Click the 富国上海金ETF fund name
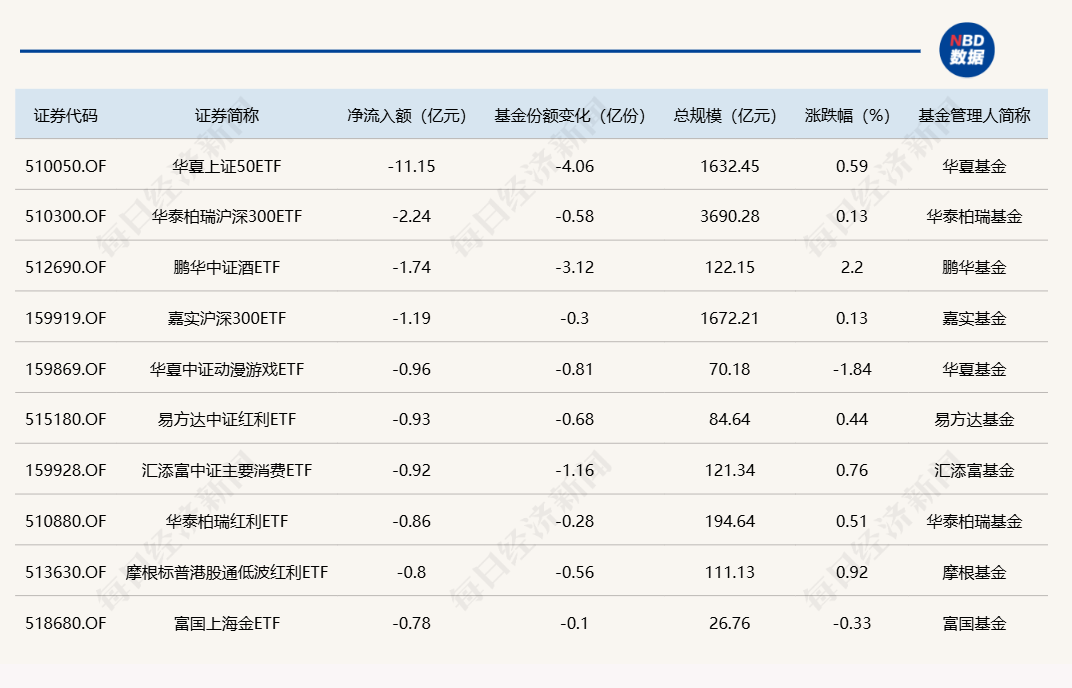Viewport: 1072px width, 688px height. coord(227,623)
